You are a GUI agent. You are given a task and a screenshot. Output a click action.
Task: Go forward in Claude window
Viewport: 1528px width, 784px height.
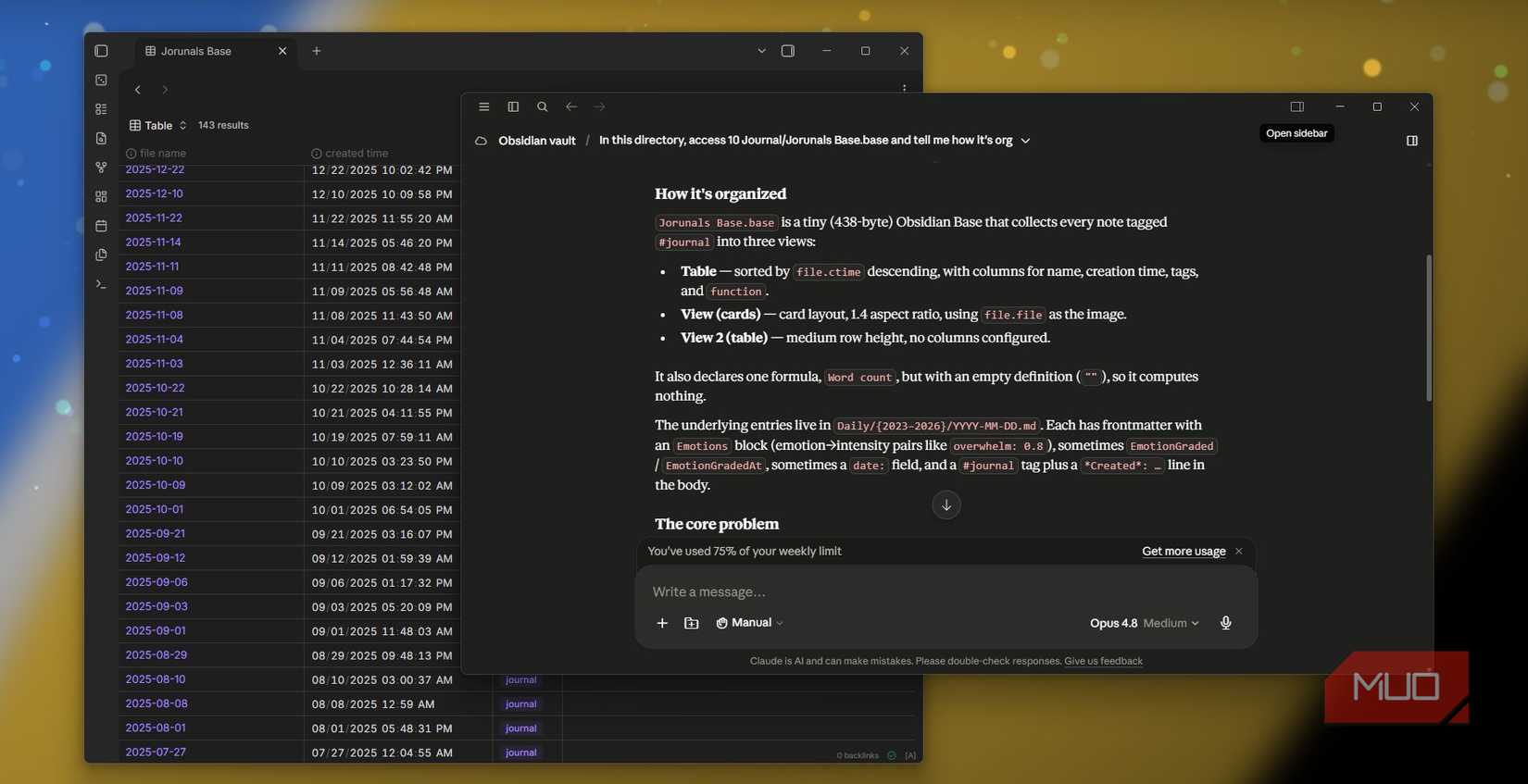pos(599,107)
